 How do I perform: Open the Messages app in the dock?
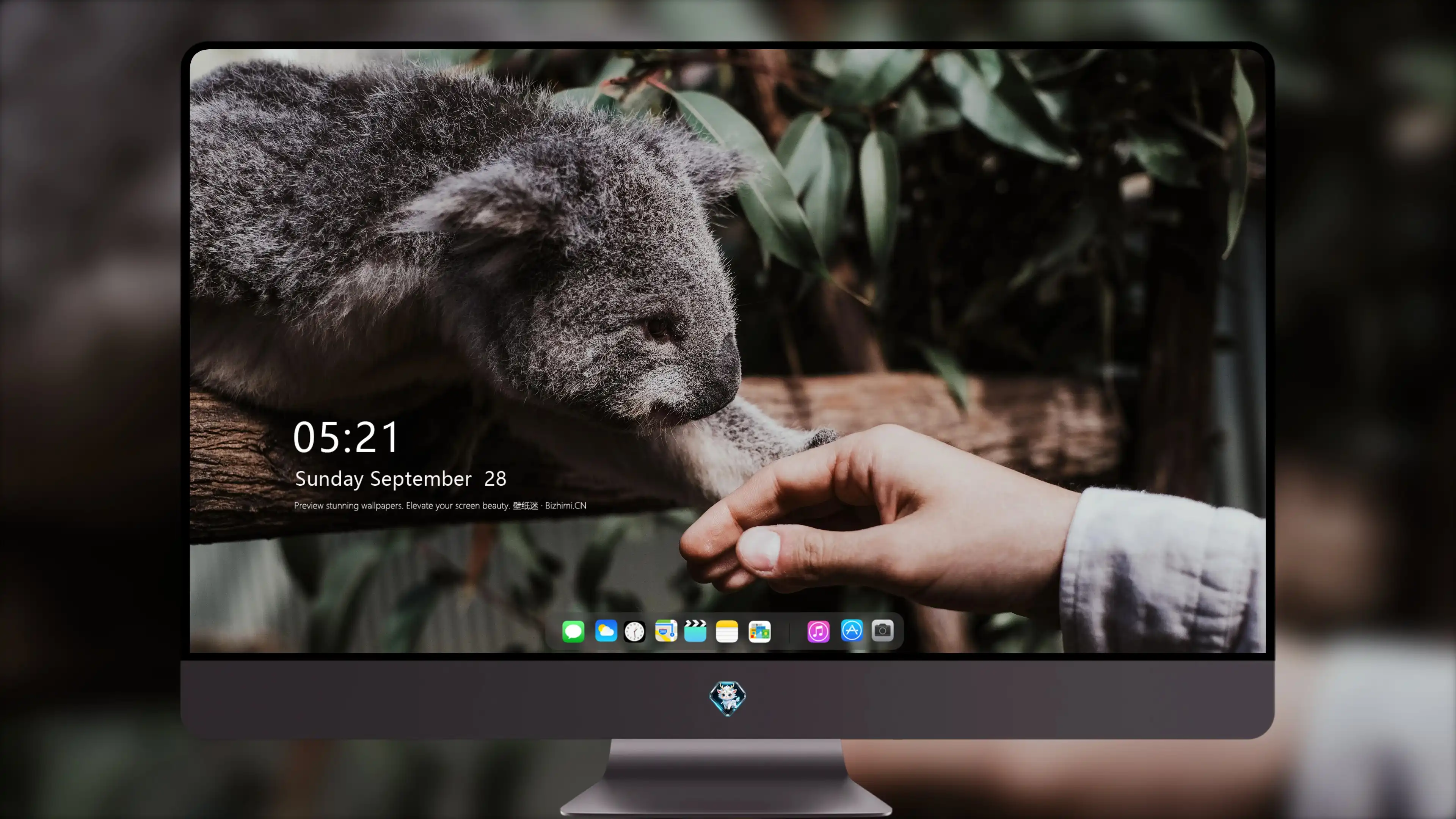click(x=573, y=631)
